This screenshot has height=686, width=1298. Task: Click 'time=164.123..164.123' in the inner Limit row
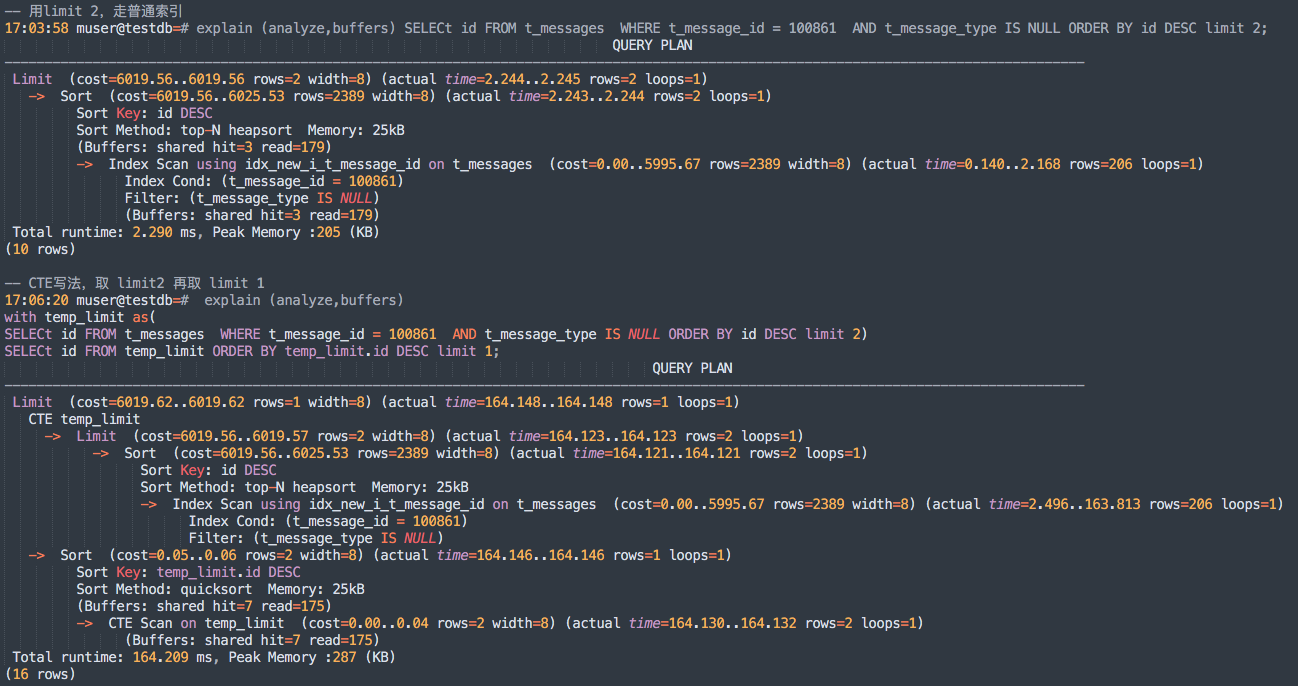point(593,436)
